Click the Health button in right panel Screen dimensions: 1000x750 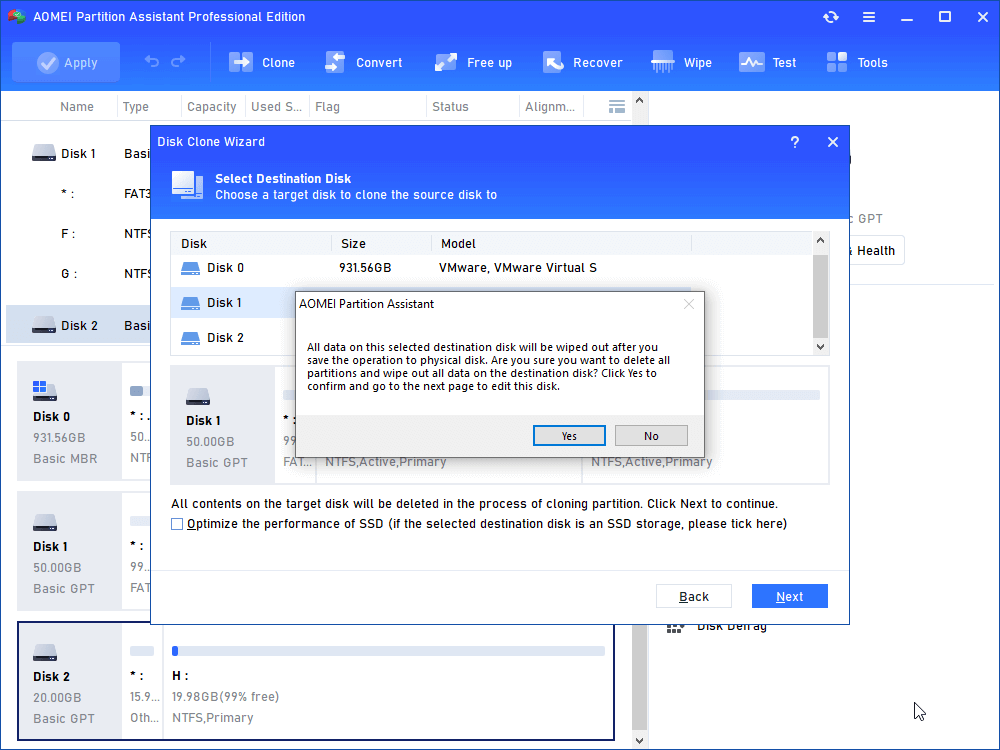(x=875, y=251)
